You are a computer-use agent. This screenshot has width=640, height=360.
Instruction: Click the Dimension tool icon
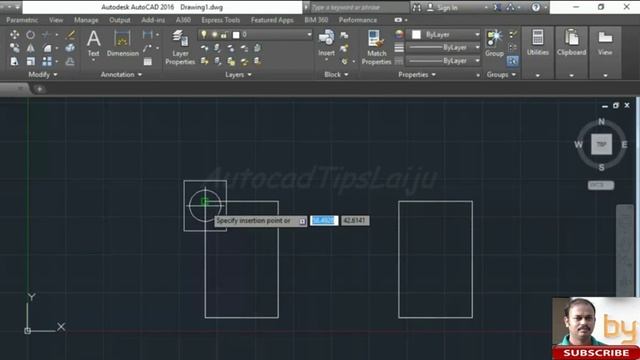[122, 39]
